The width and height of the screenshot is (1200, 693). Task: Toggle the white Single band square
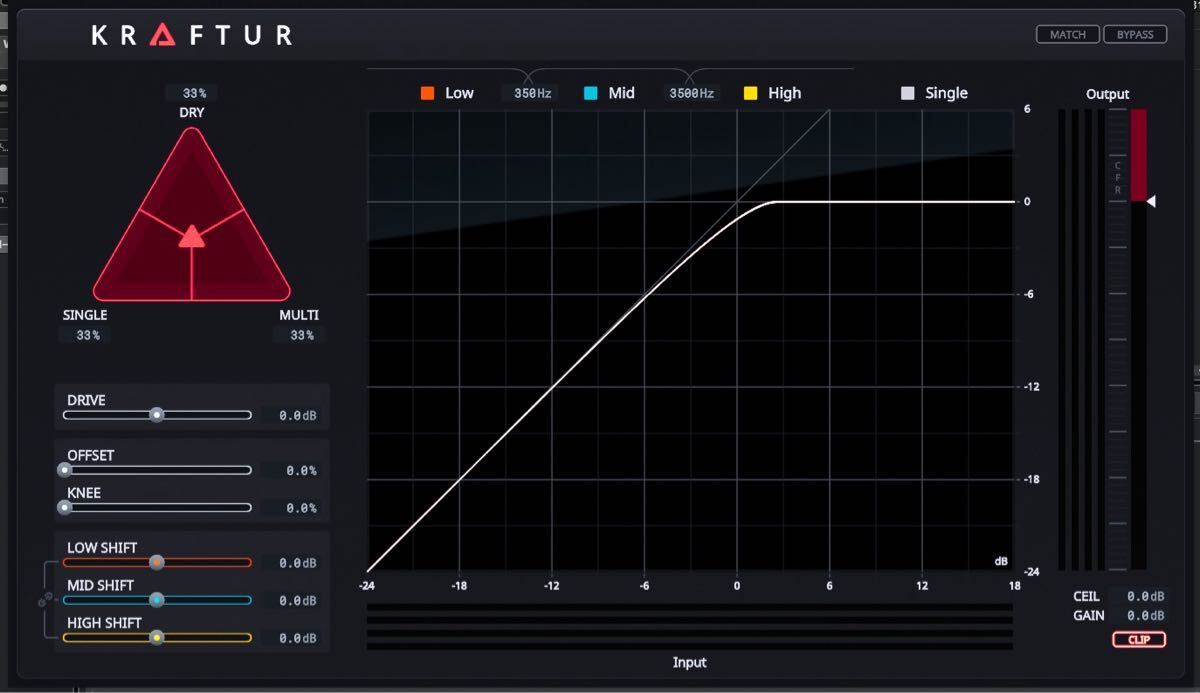pos(908,93)
